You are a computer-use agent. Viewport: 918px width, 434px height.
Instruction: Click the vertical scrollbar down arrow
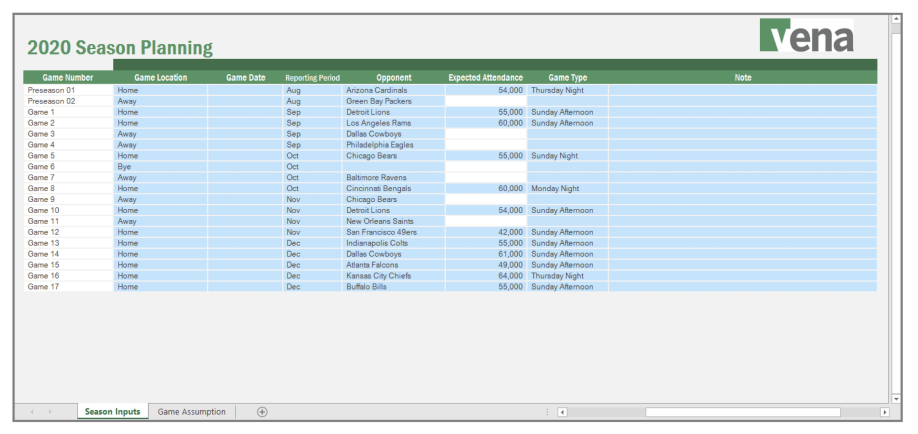[896, 398]
